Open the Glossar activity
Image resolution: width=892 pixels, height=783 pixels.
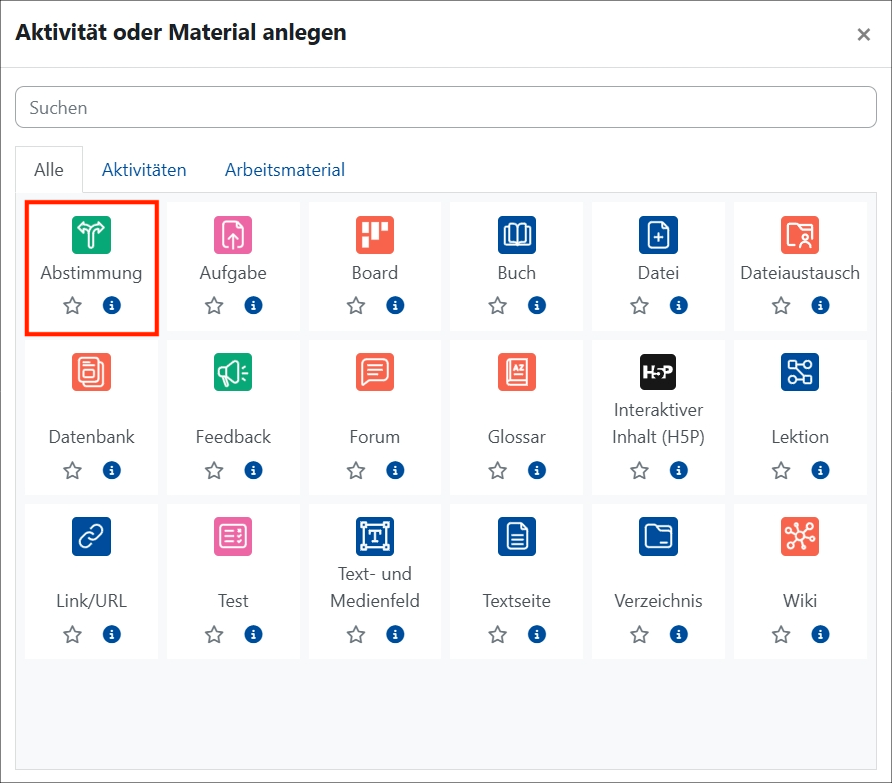[516, 371]
